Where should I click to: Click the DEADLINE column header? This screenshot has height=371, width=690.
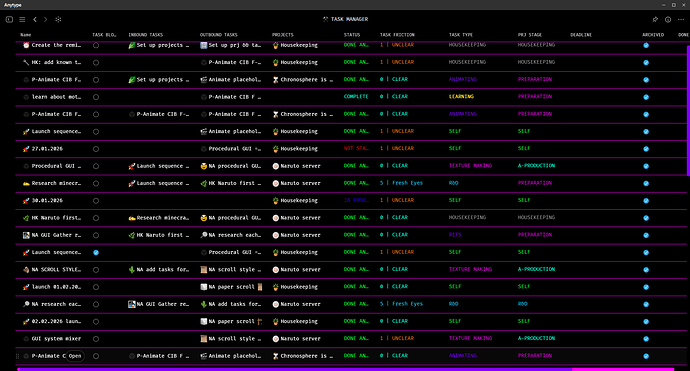[x=581, y=35]
